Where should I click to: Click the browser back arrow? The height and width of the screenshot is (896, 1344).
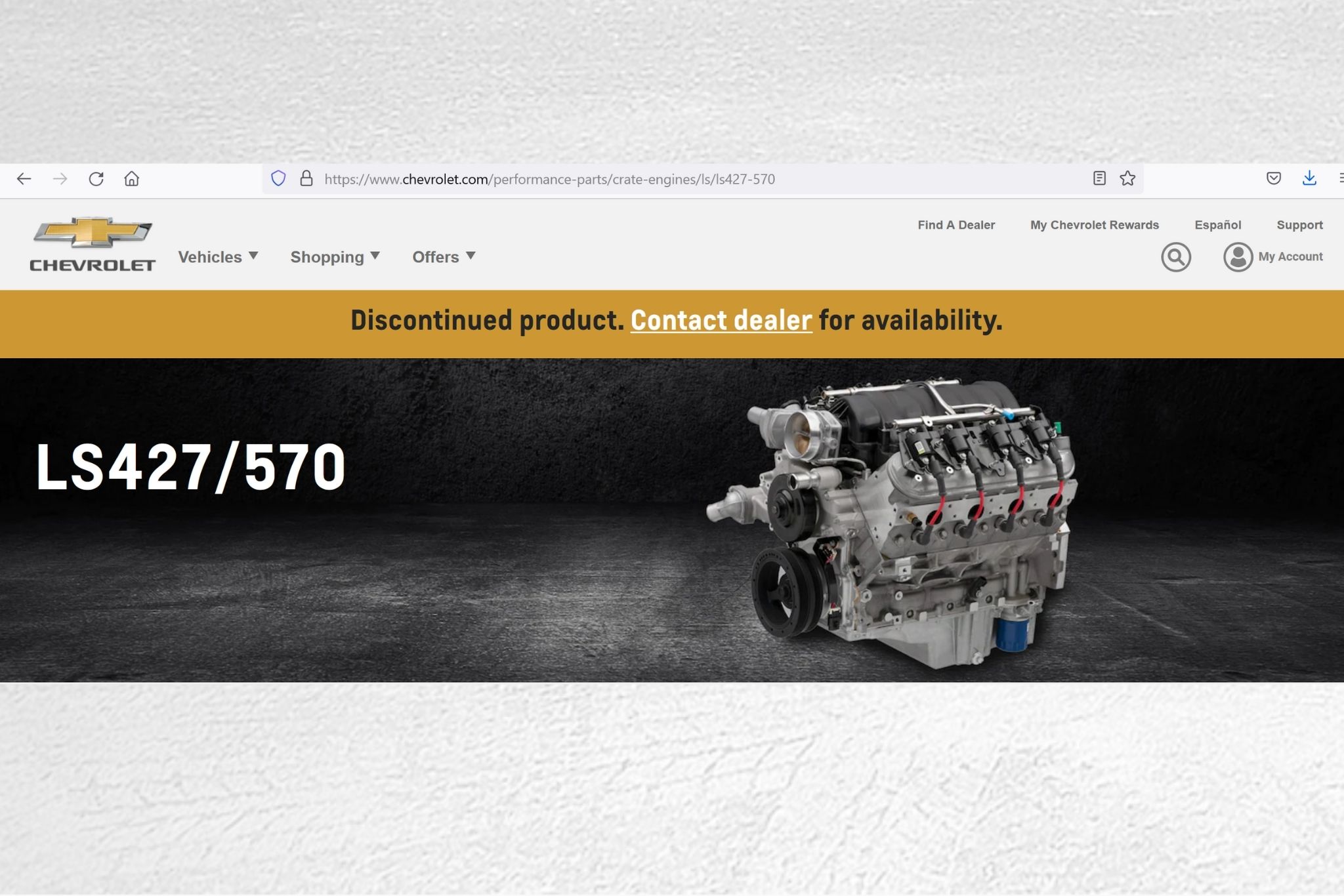[24, 179]
